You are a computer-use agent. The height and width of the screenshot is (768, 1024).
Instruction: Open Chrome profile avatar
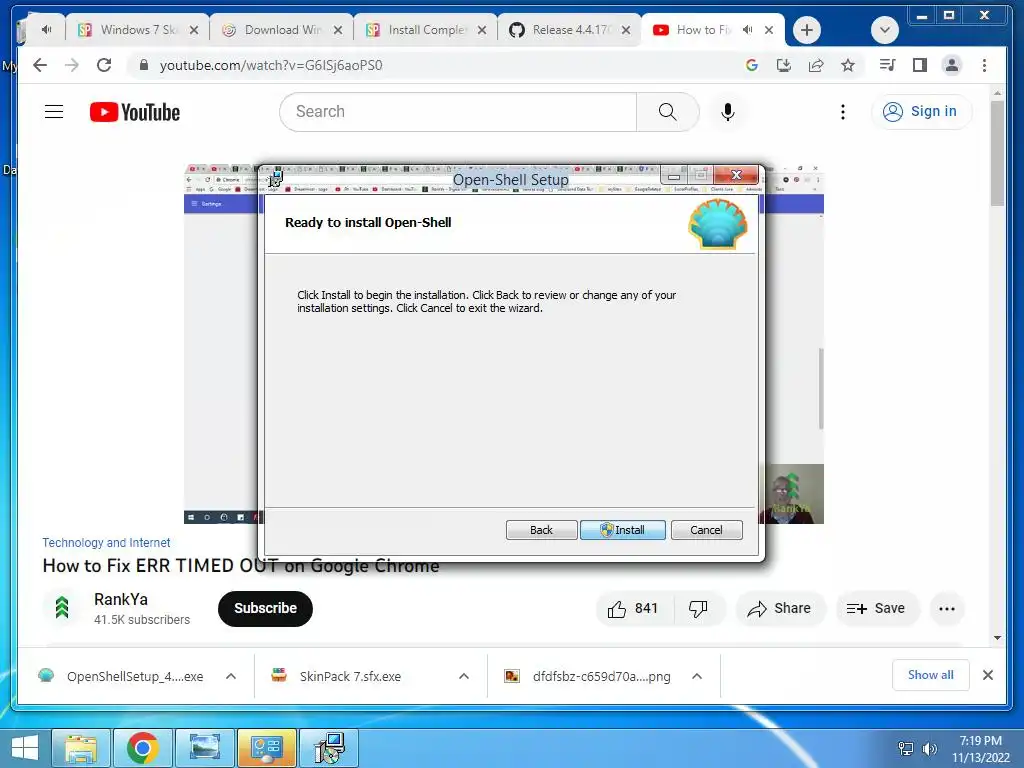coord(952,65)
